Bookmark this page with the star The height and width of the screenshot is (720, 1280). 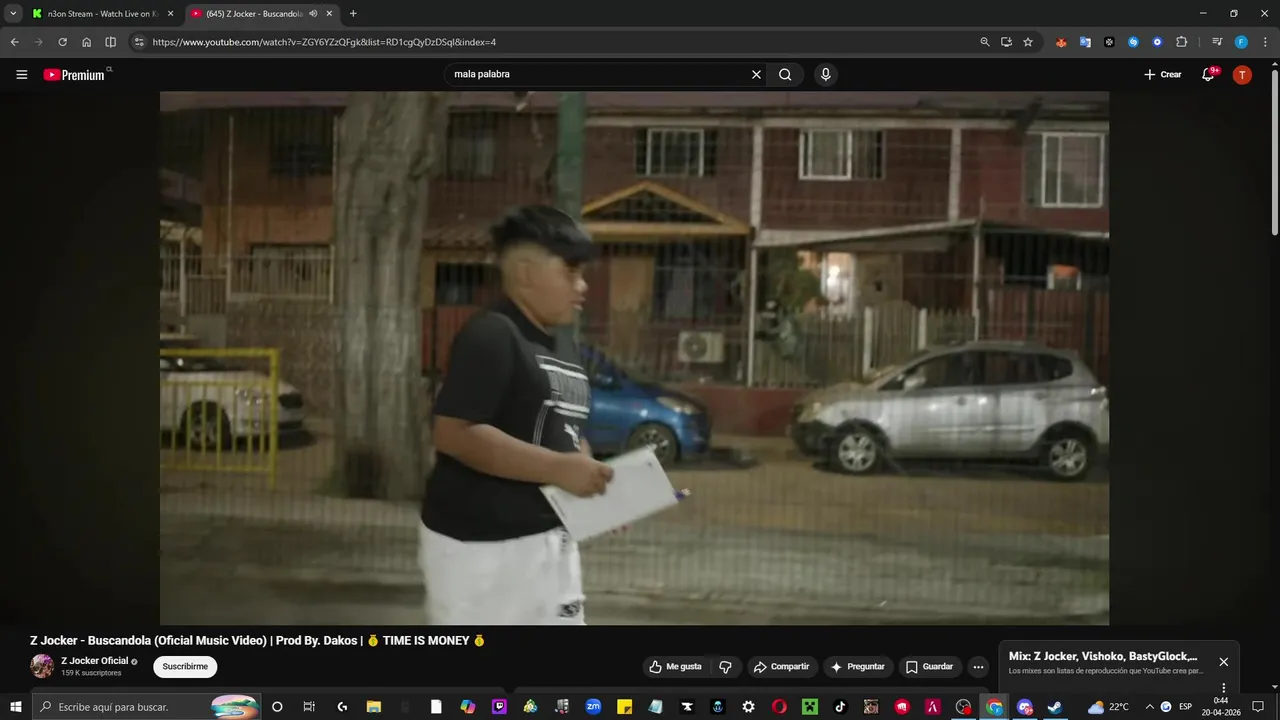[1028, 42]
